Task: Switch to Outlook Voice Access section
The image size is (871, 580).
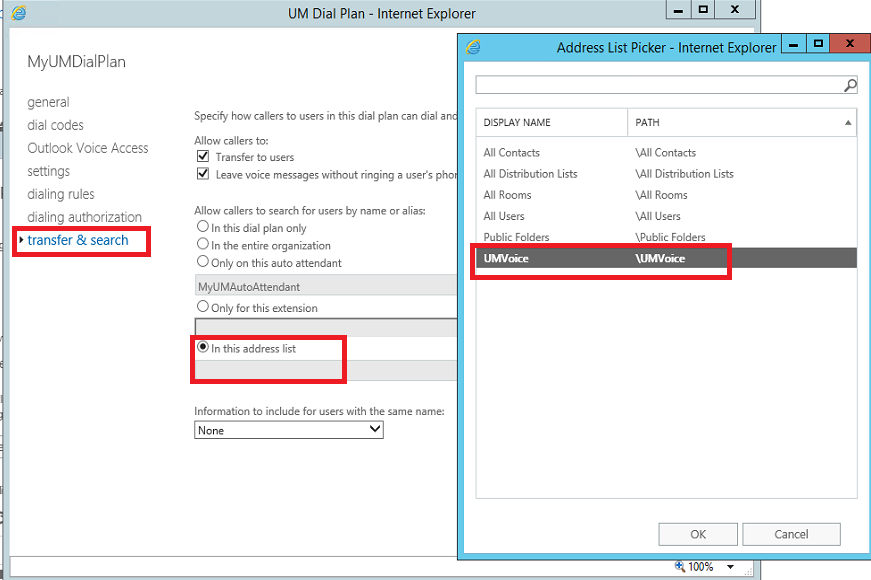Action: (87, 148)
